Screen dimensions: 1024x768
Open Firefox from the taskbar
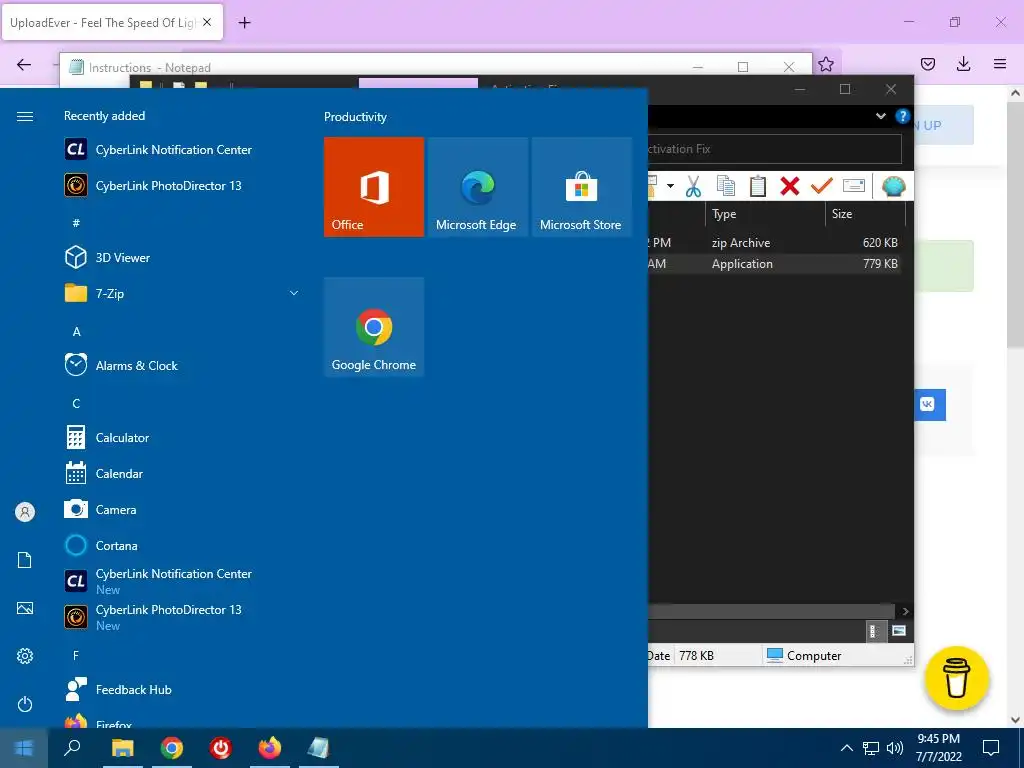(270, 748)
